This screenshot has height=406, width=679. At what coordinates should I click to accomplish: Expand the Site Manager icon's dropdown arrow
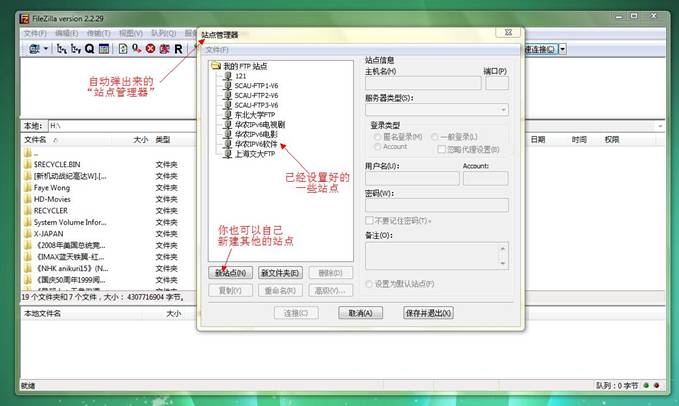coord(45,49)
